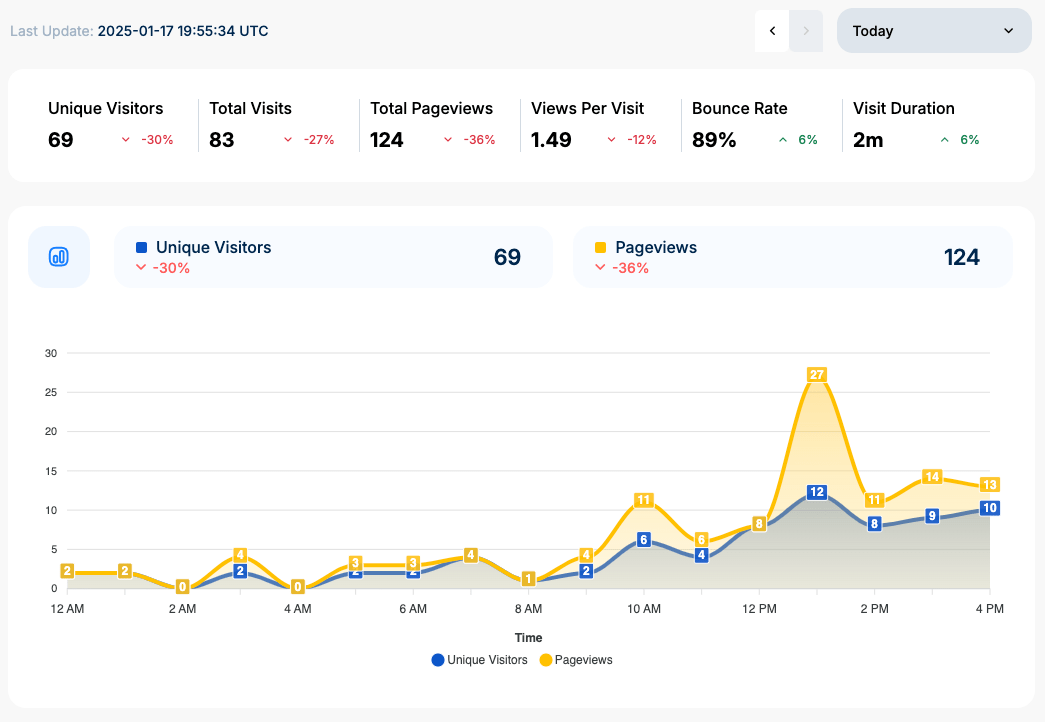The width and height of the screenshot is (1045, 722).
Task: Click the Bounce Rate up-arrow trend icon
Action: pos(783,140)
